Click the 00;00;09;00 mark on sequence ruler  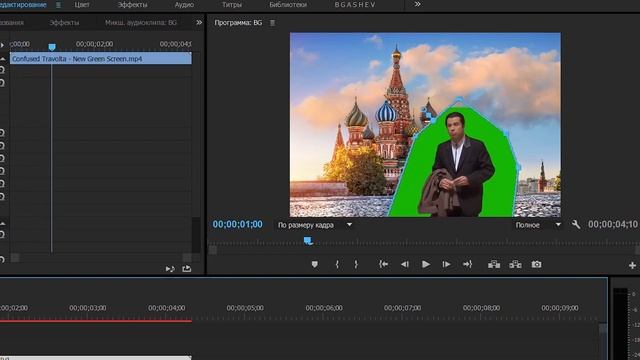[560, 308]
